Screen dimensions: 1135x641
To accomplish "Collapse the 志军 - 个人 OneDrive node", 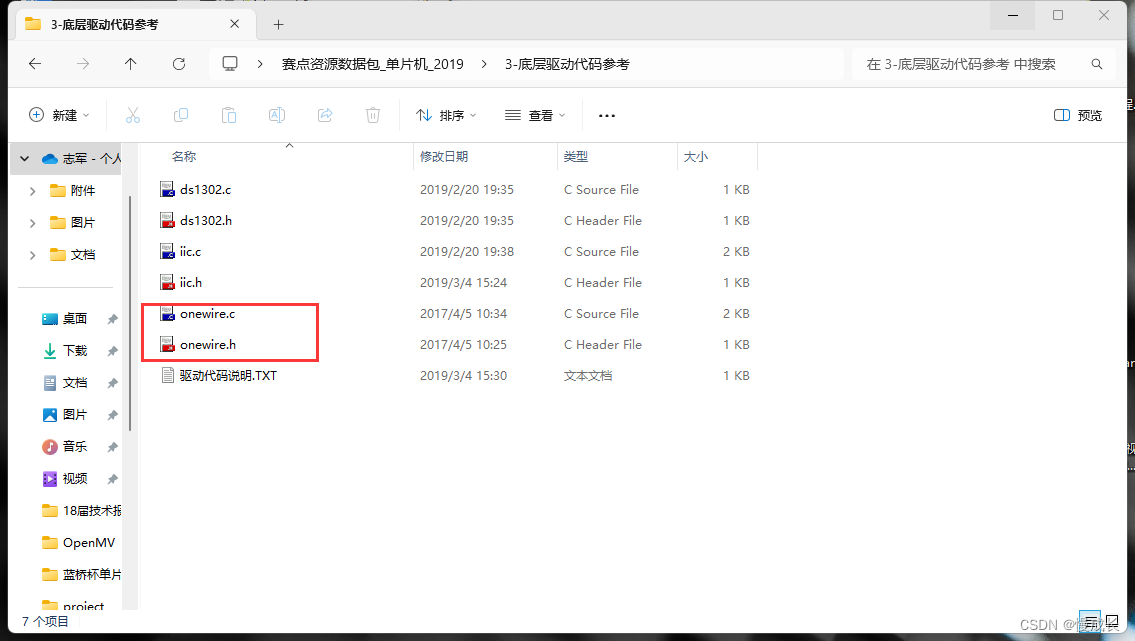I will point(25,158).
